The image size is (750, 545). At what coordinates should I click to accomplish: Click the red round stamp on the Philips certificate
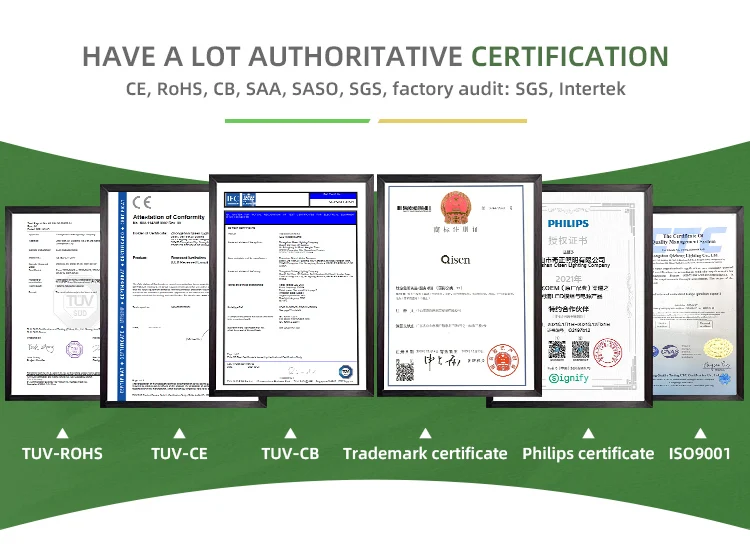pos(607,353)
